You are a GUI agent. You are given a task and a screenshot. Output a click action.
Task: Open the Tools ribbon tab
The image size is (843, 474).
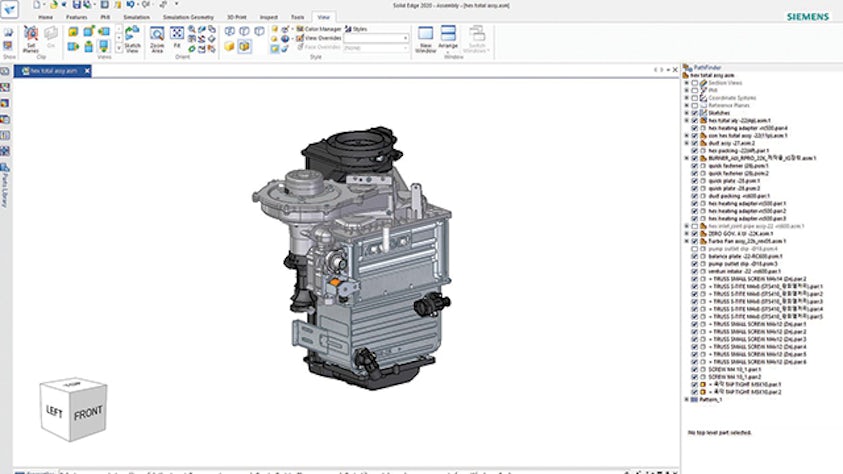(297, 17)
